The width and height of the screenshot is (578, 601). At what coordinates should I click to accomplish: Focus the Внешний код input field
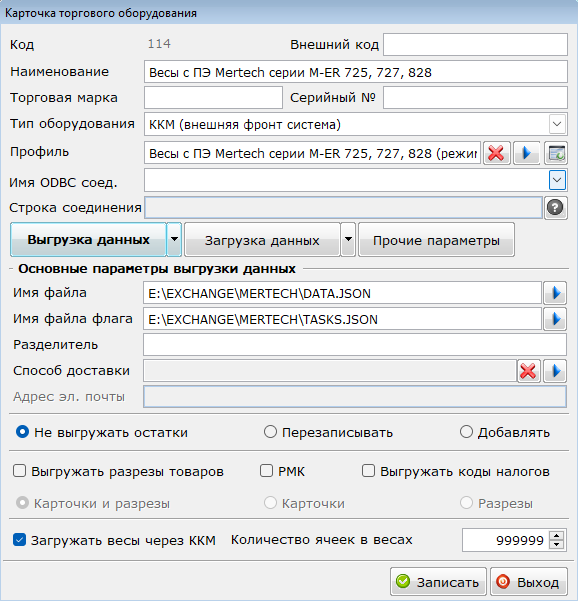tap(475, 44)
